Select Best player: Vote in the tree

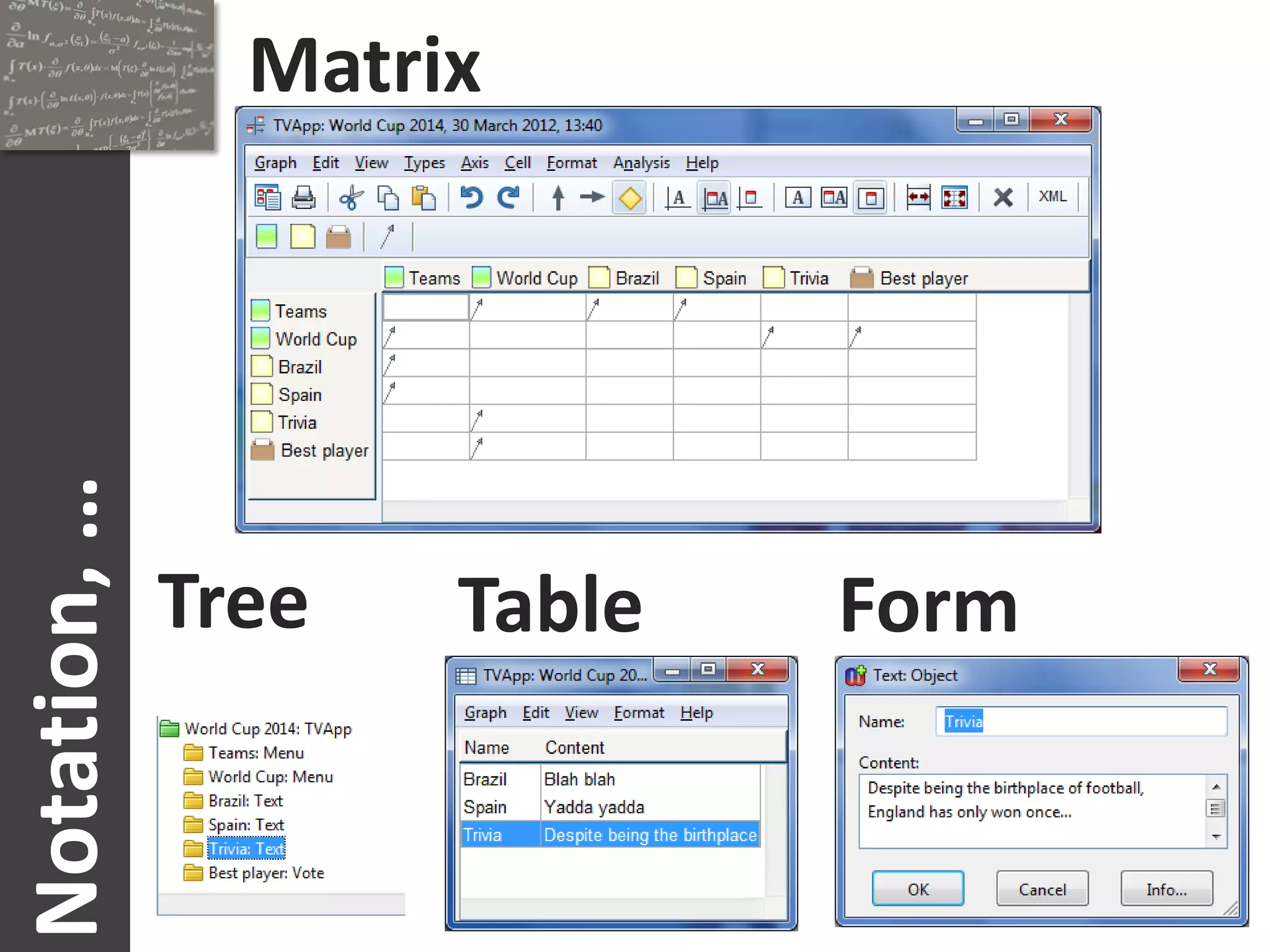254,873
